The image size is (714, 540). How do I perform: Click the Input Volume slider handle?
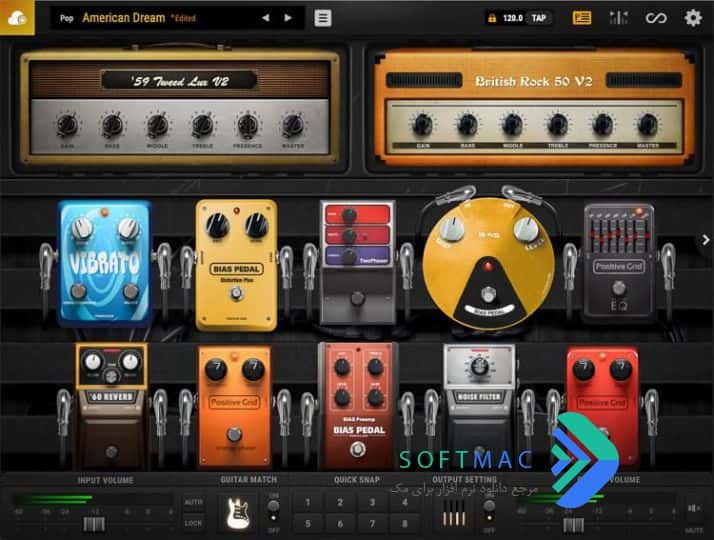click(x=94, y=525)
